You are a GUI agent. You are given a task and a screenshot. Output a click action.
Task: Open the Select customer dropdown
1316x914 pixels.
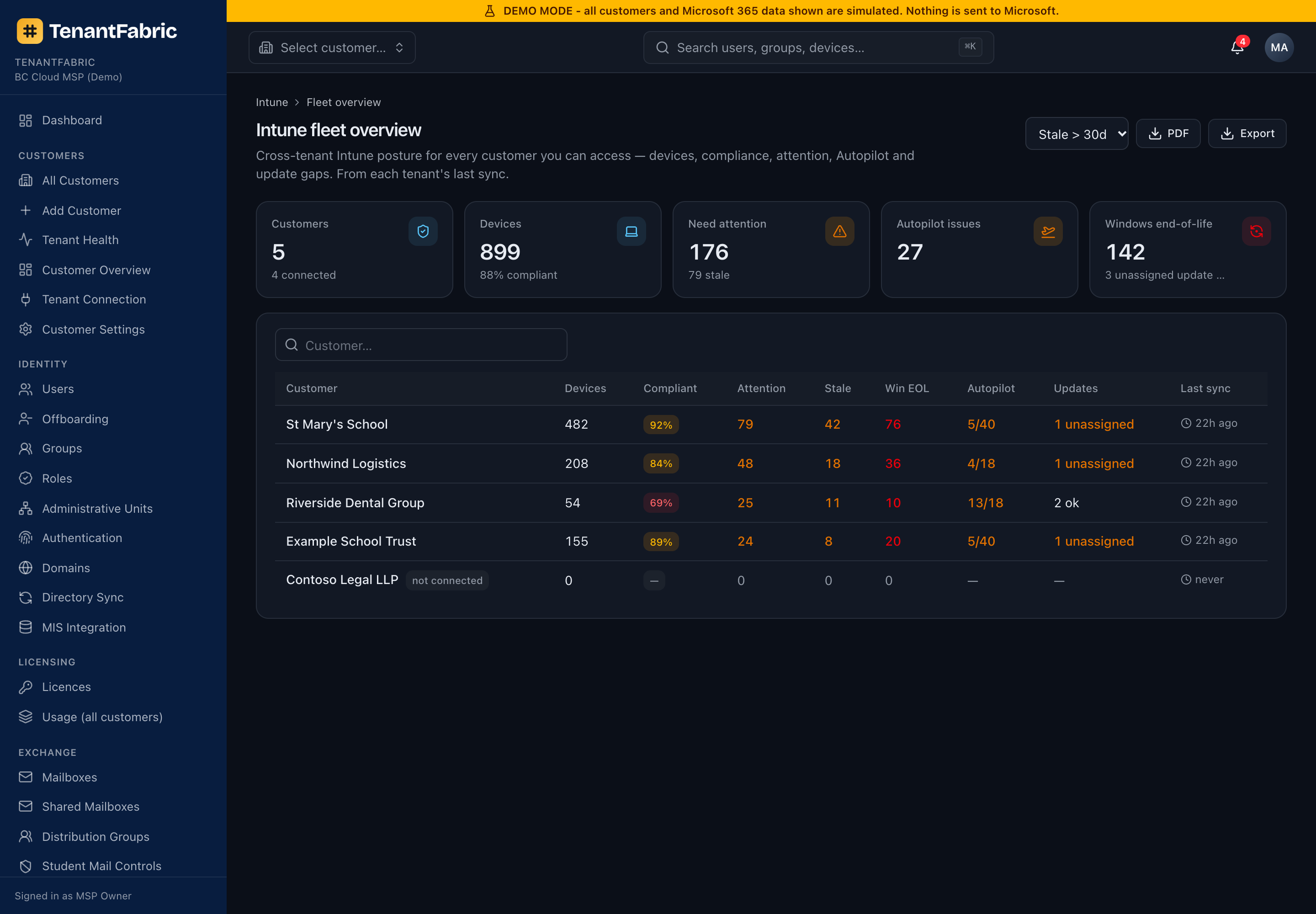(x=332, y=48)
